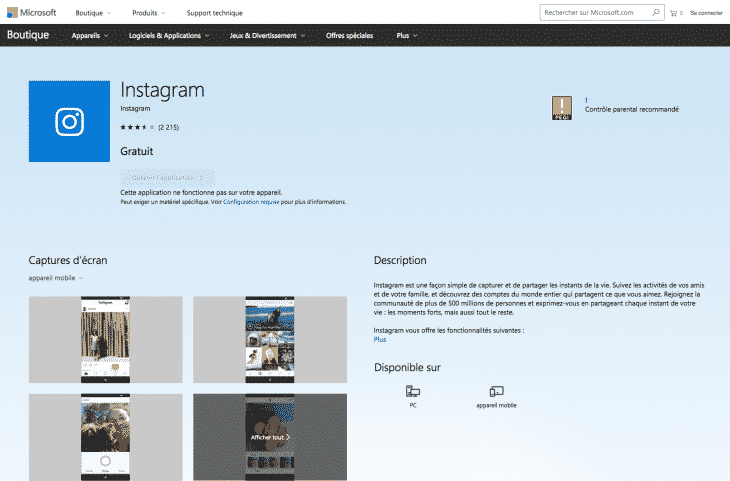This screenshot has width=730, height=481.
Task: Open Offres spéciales menu item
Action: [349, 35]
